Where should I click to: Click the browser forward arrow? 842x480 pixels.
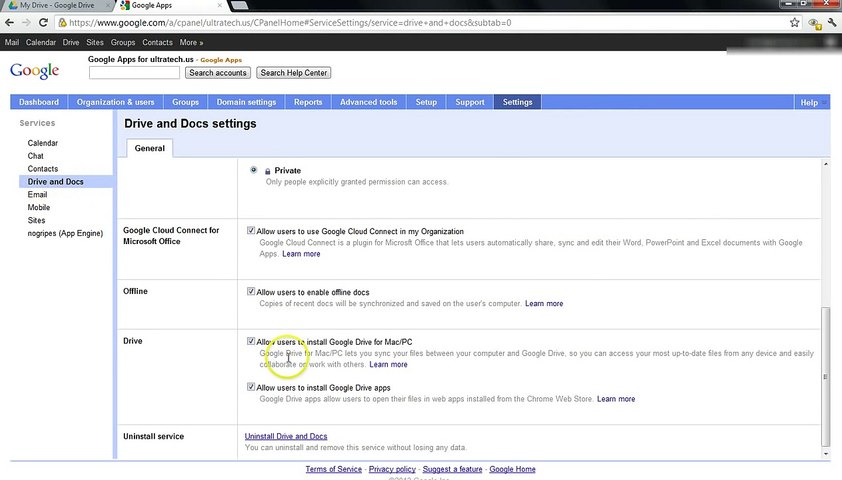point(26,23)
